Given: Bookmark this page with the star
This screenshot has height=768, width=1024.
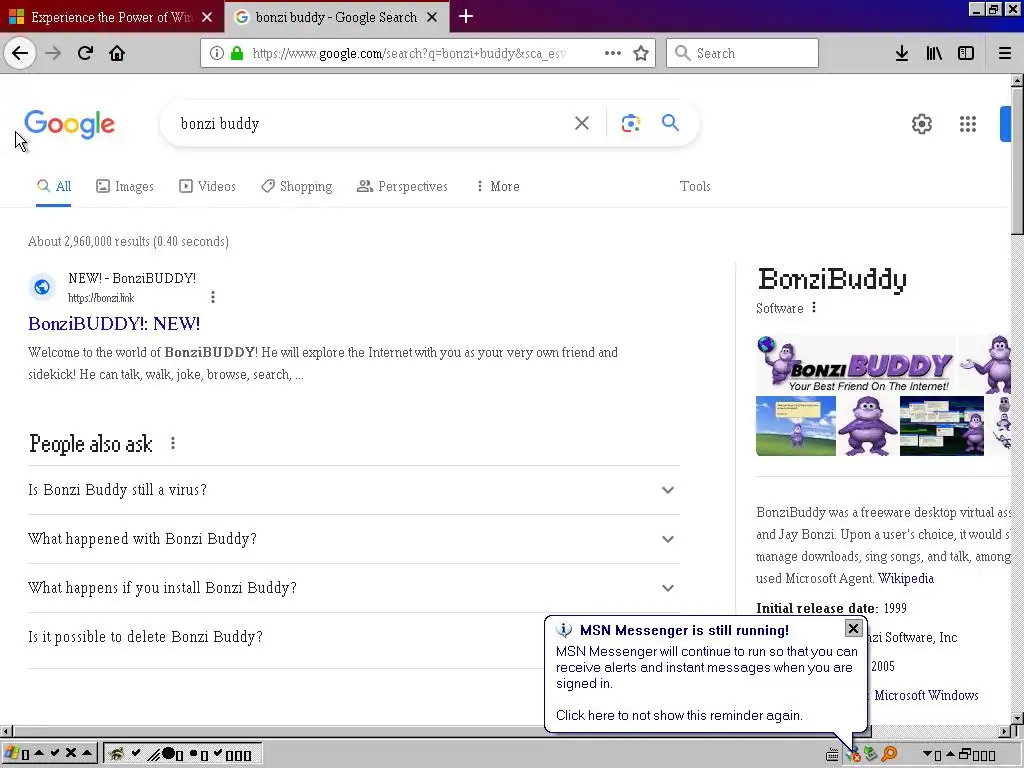Looking at the screenshot, I should (x=641, y=53).
